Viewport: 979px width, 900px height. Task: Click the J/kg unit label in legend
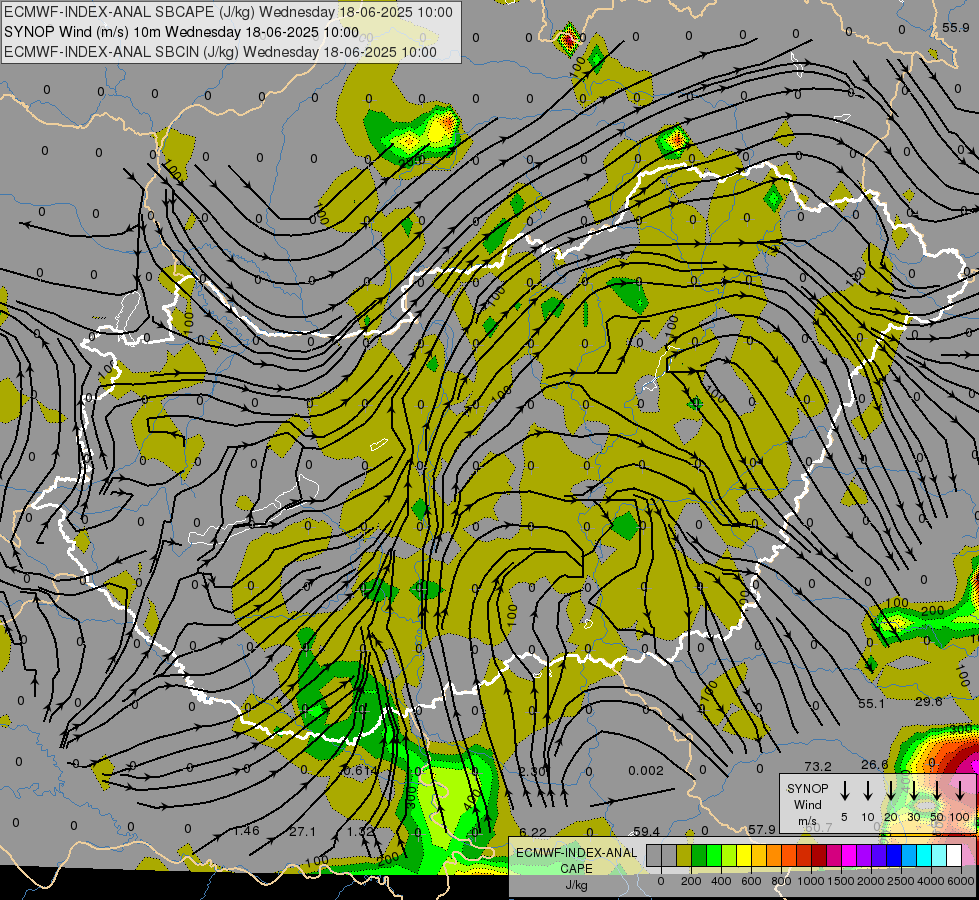point(576,885)
